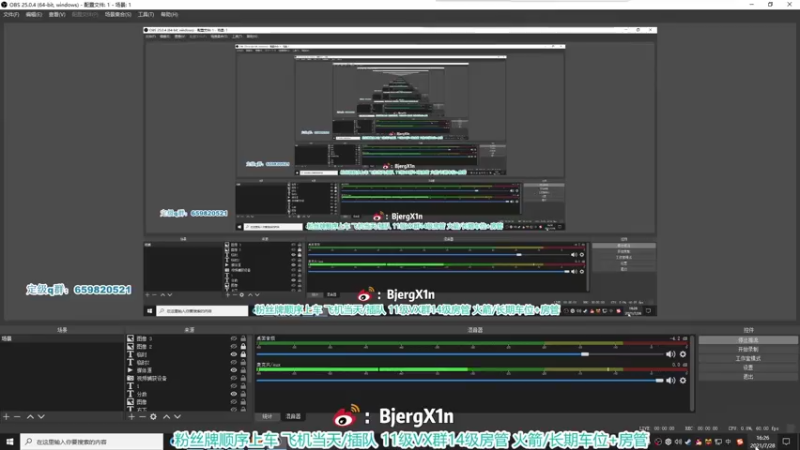
Task: Select the 图像 3 source row
Action: 187,339
